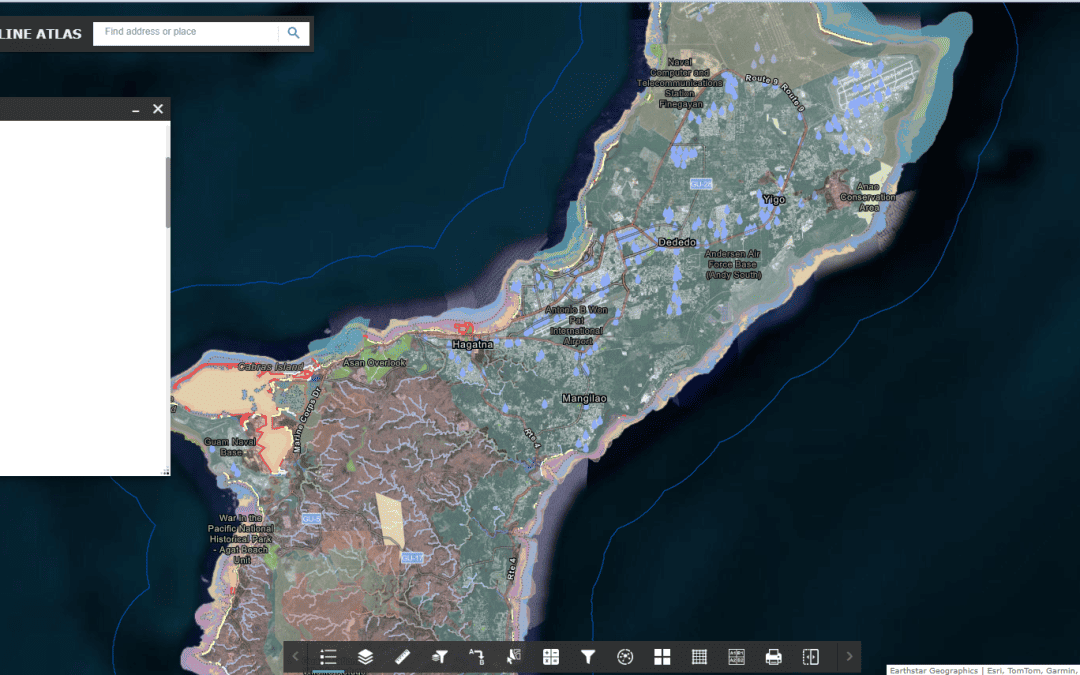Open the Basemap Gallery four-squares icon
This screenshot has width=1080, height=675.
[x=662, y=657]
